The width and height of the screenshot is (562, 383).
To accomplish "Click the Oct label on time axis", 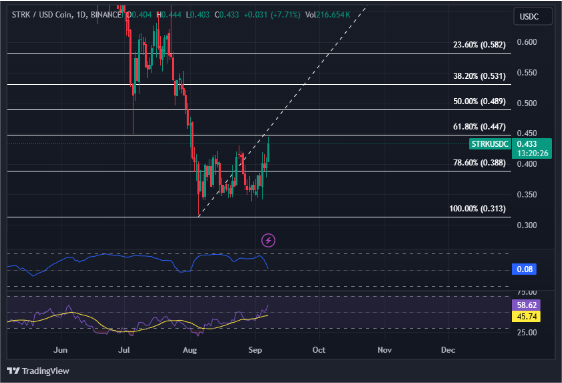I will (319, 350).
